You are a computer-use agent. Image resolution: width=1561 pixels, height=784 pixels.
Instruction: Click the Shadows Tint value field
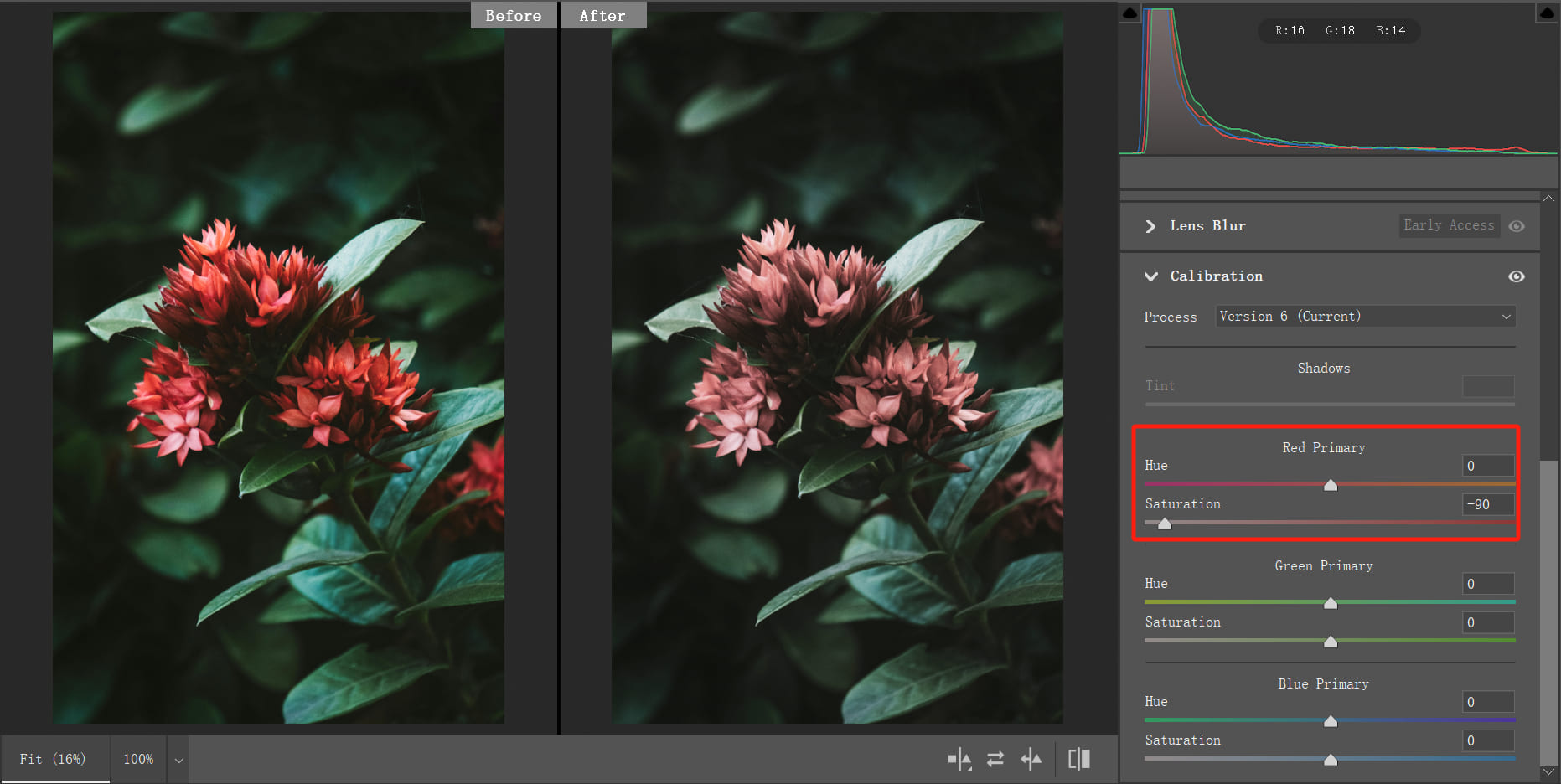pyautogui.click(x=1488, y=386)
